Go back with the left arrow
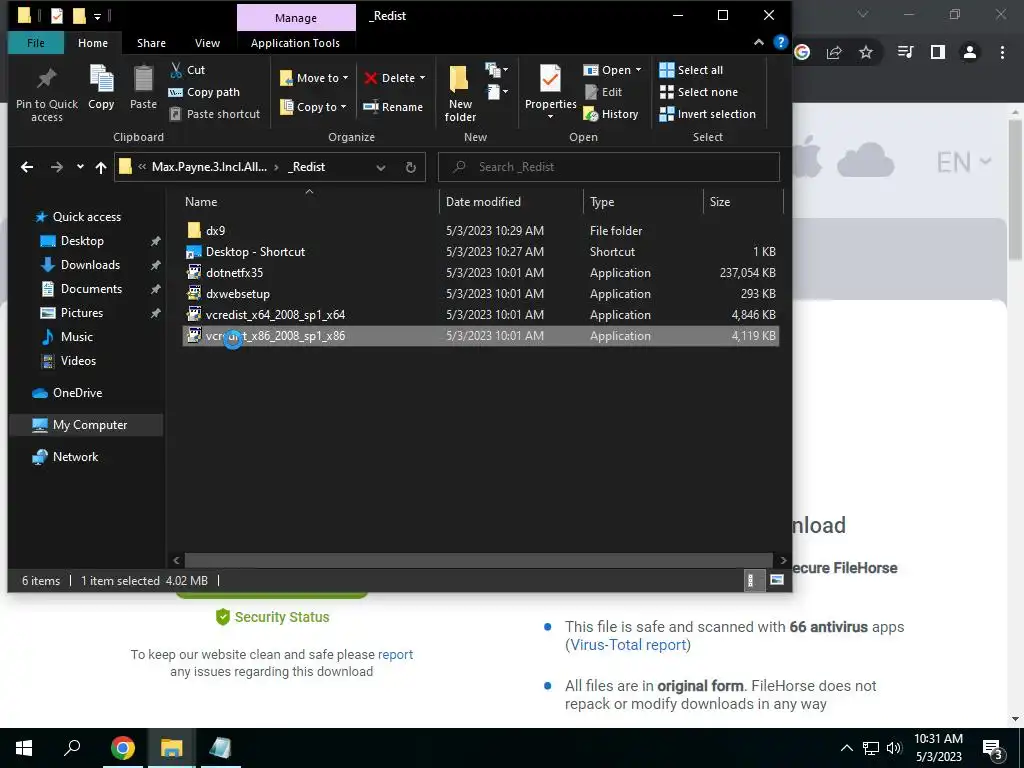The image size is (1024, 768). coord(27,167)
